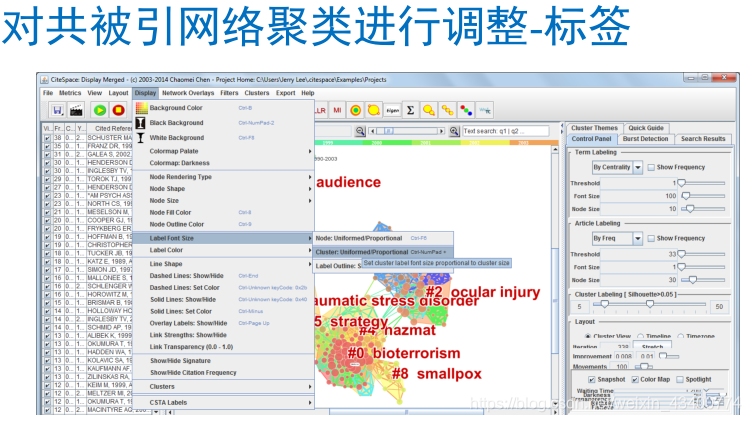Stop layout with red stop button
The width and height of the screenshot is (751, 422).
118,111
